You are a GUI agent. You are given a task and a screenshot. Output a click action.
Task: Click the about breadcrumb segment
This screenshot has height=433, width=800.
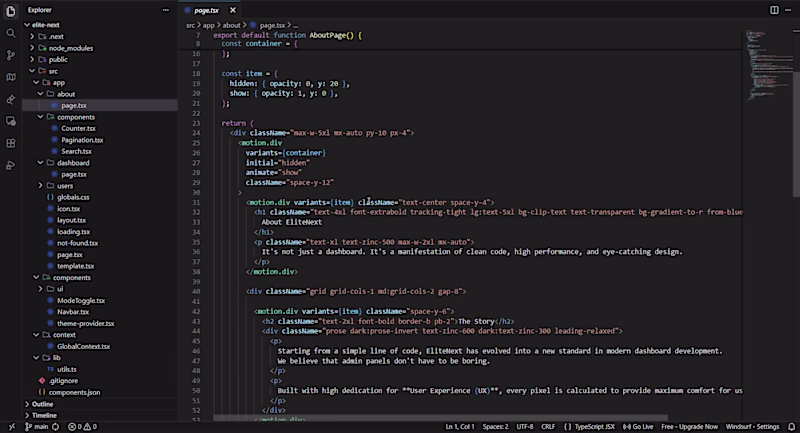coord(231,25)
